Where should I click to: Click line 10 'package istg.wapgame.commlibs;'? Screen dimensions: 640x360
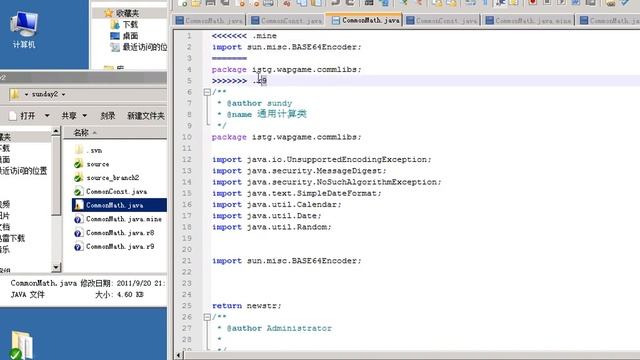click(287, 137)
